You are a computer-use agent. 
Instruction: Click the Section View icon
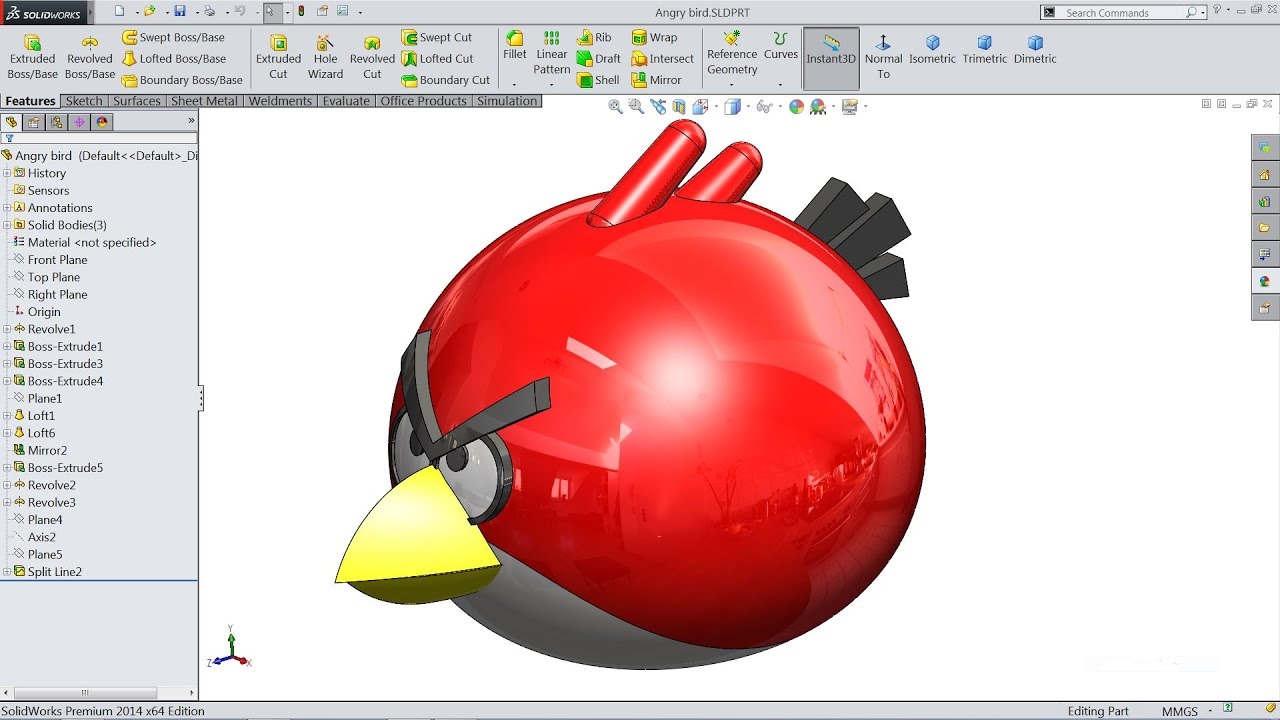point(679,106)
